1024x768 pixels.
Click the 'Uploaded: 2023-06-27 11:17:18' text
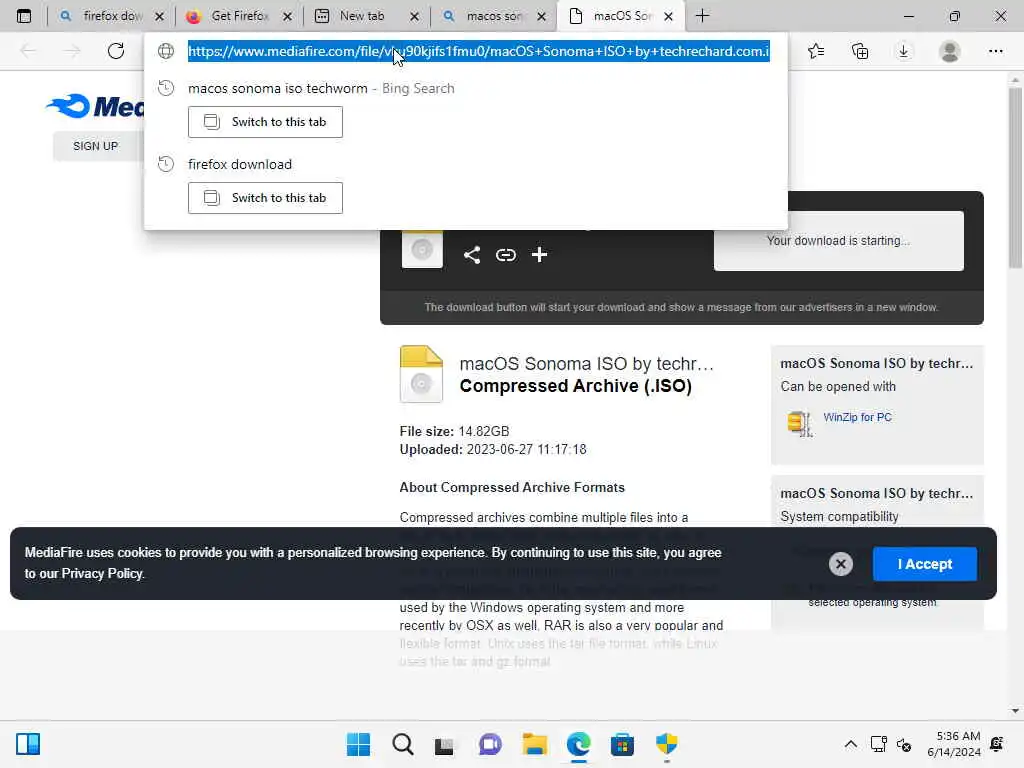[x=493, y=449]
